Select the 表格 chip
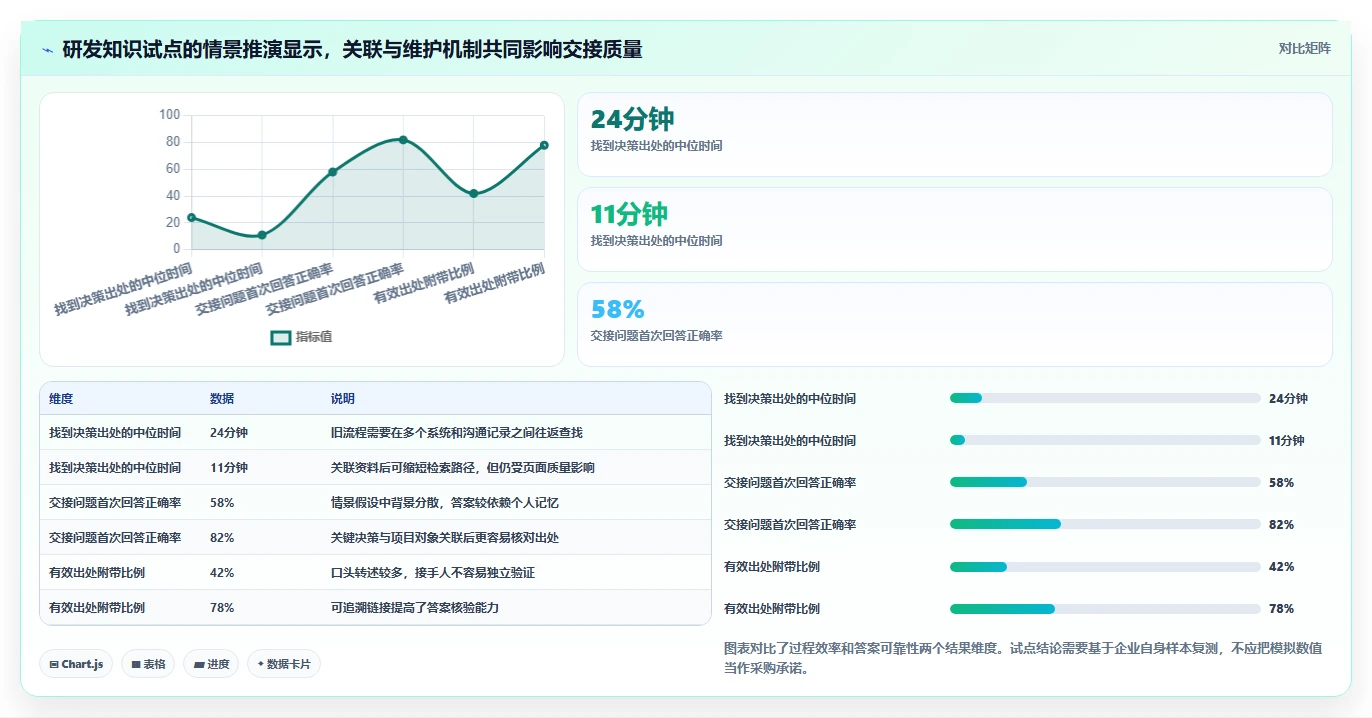This screenshot has width=1372, height=718. [x=148, y=664]
